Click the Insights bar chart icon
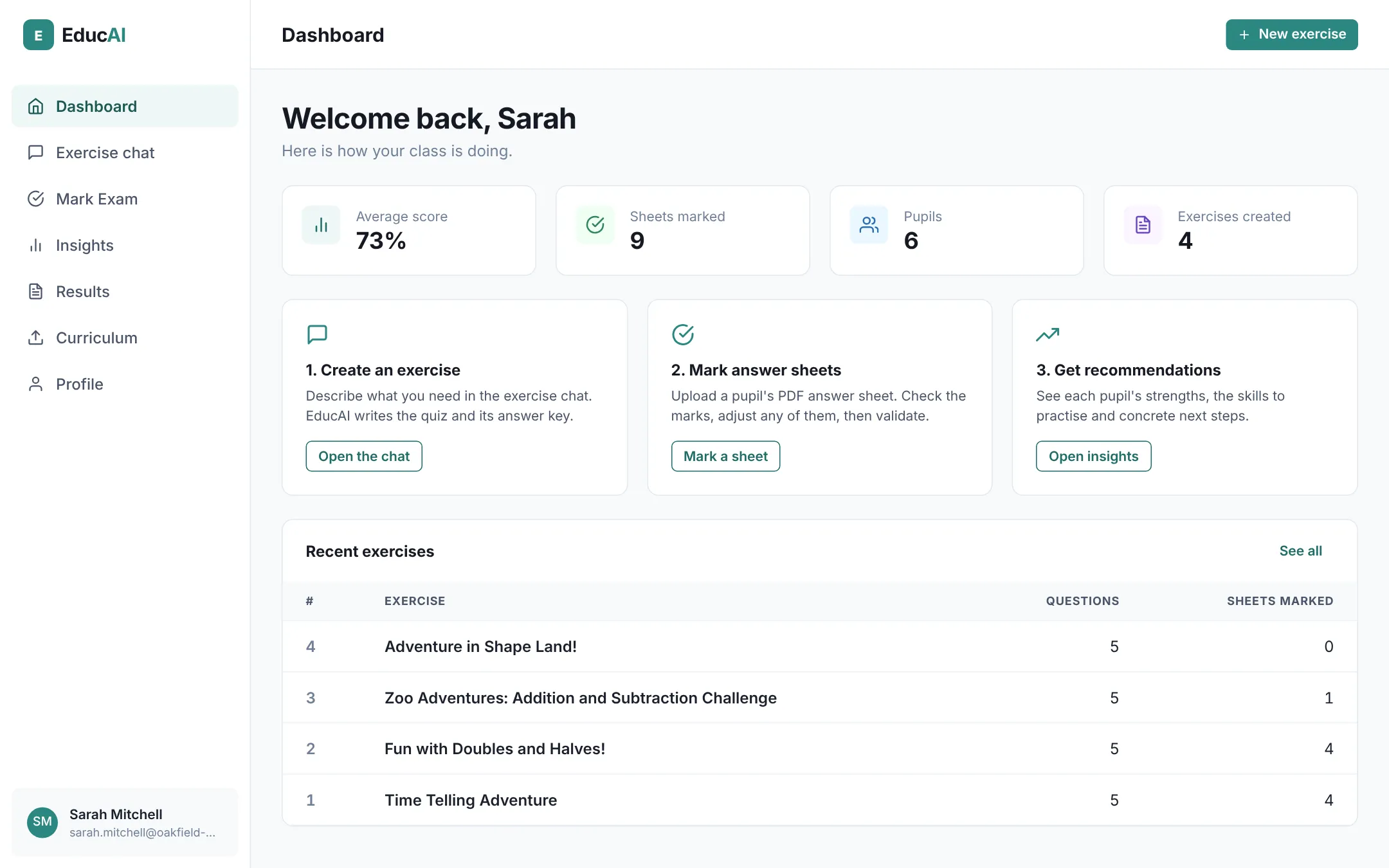The width and height of the screenshot is (1389, 868). (36, 245)
